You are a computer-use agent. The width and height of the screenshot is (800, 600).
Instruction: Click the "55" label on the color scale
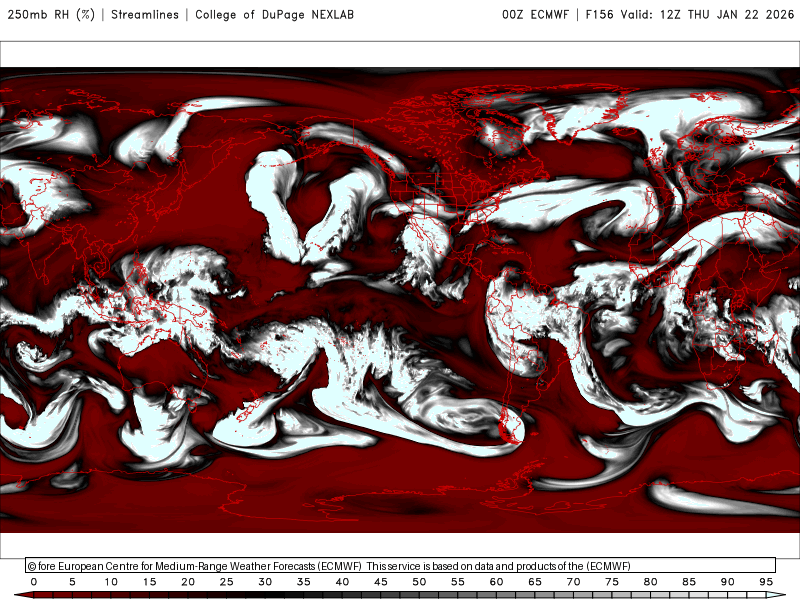click(x=458, y=582)
